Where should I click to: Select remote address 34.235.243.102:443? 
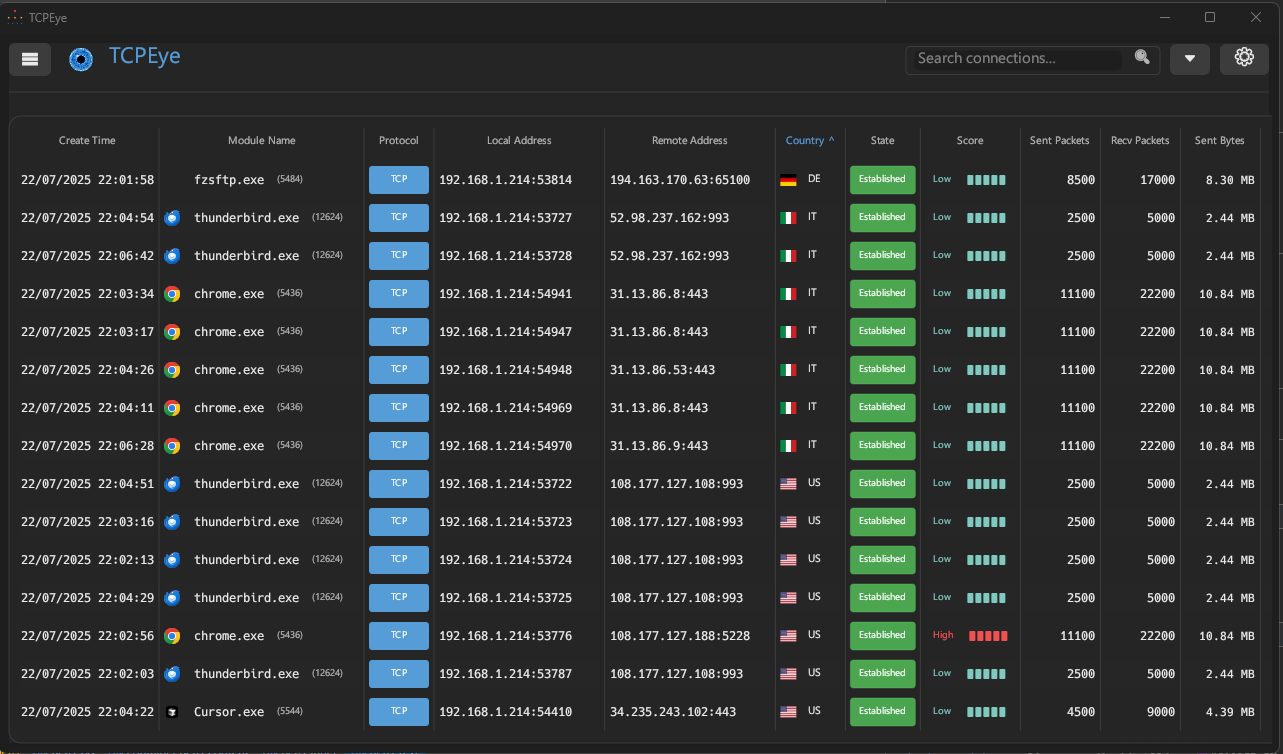coord(673,712)
